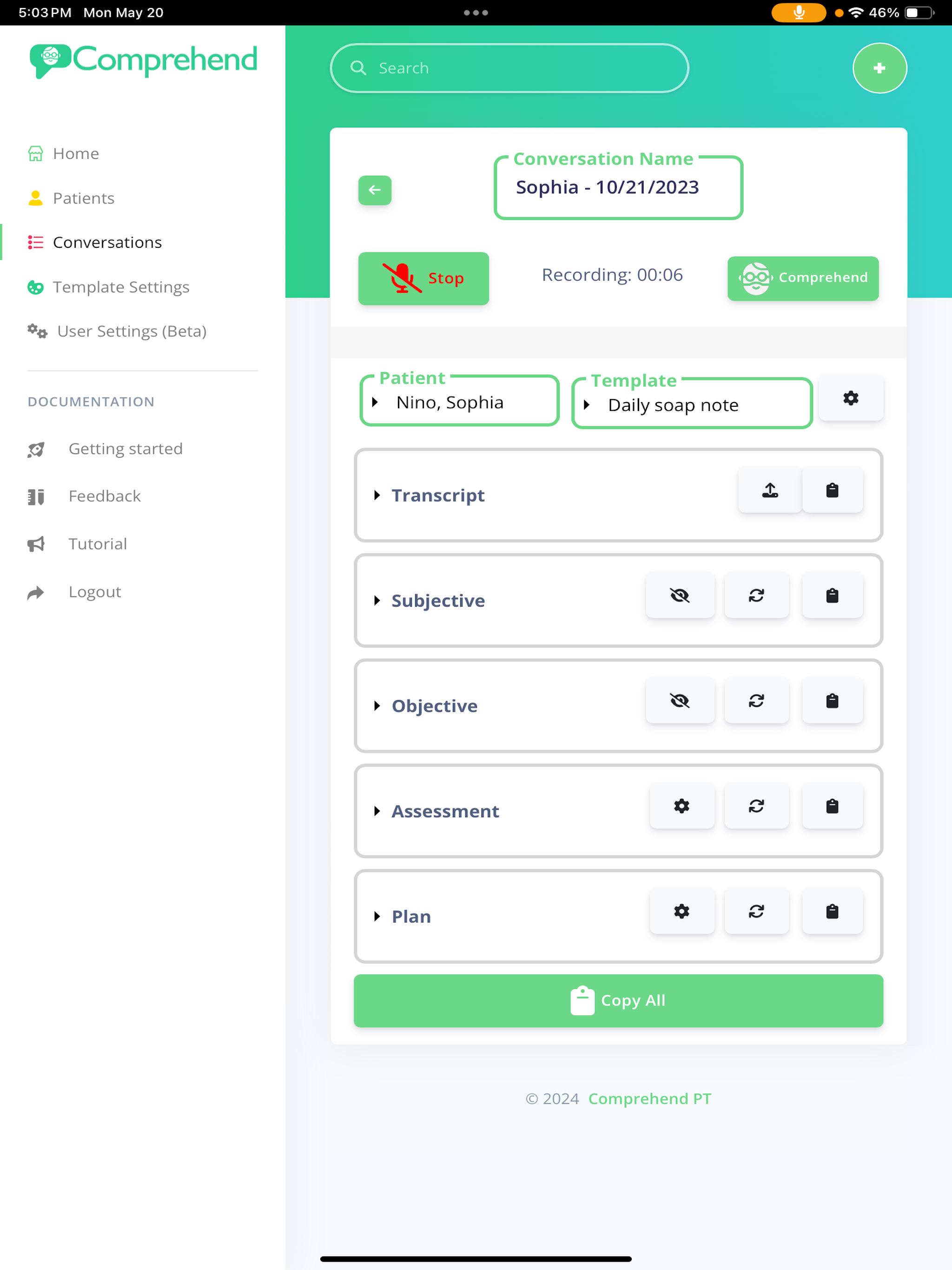Open template gear settings beside Daily soap note
952x1270 pixels.
pos(850,398)
